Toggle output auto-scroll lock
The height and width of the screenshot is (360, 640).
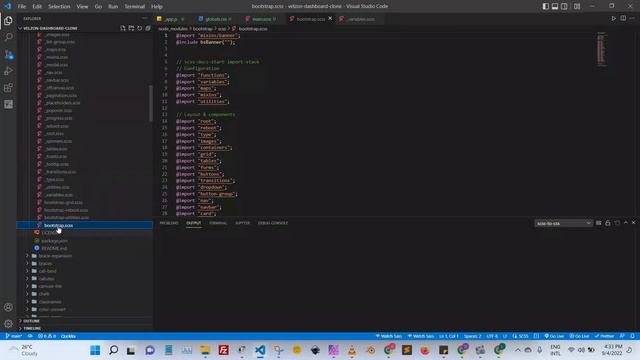608,223
